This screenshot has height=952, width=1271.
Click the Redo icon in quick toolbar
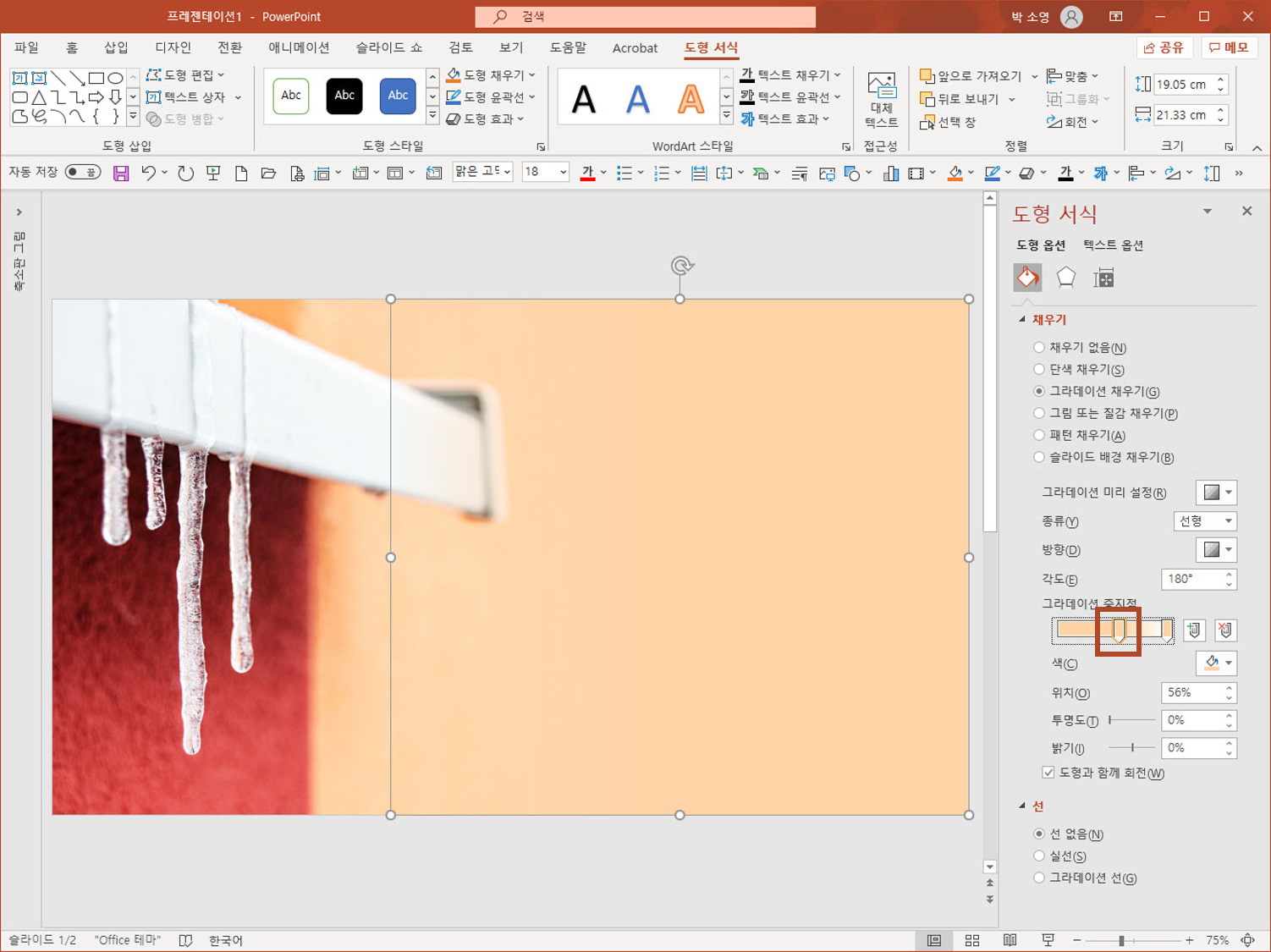click(x=185, y=173)
